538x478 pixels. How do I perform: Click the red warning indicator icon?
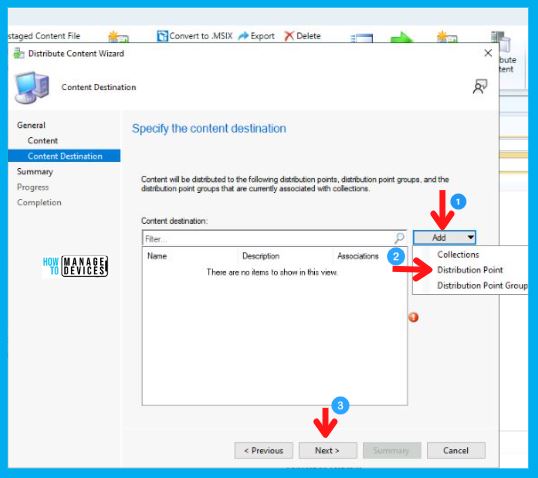point(413,317)
